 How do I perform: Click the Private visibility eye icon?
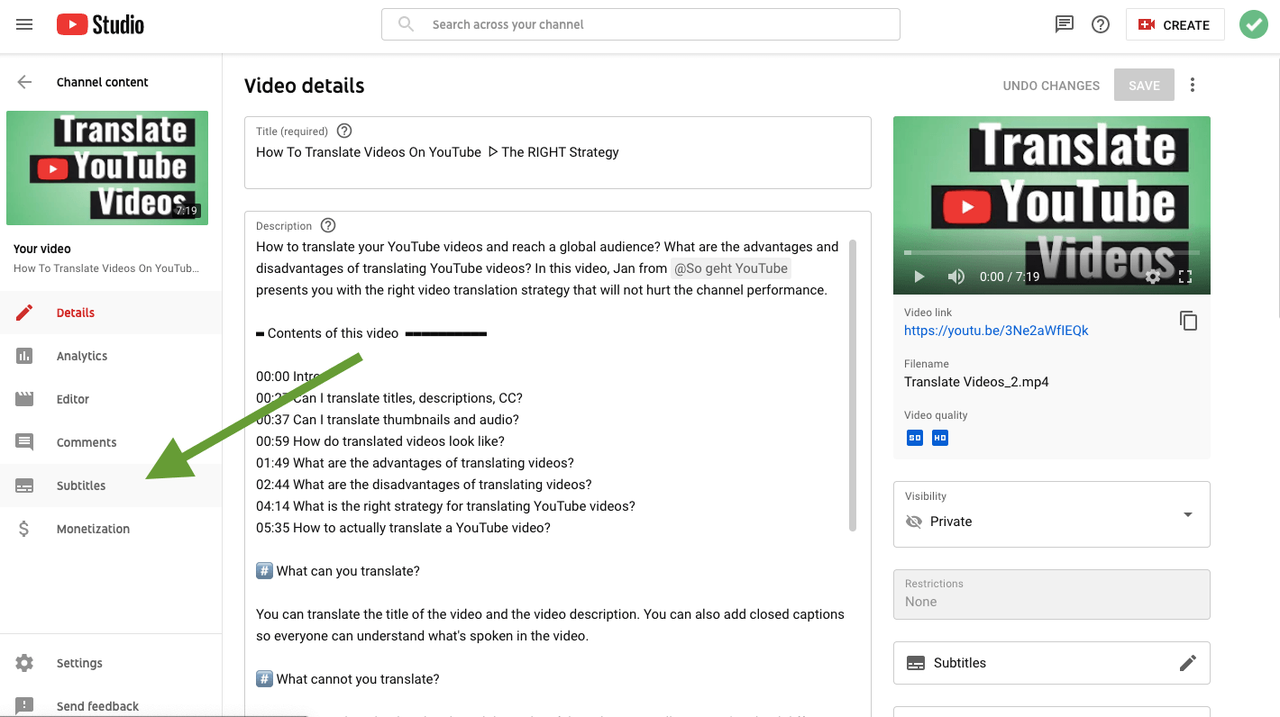point(913,521)
